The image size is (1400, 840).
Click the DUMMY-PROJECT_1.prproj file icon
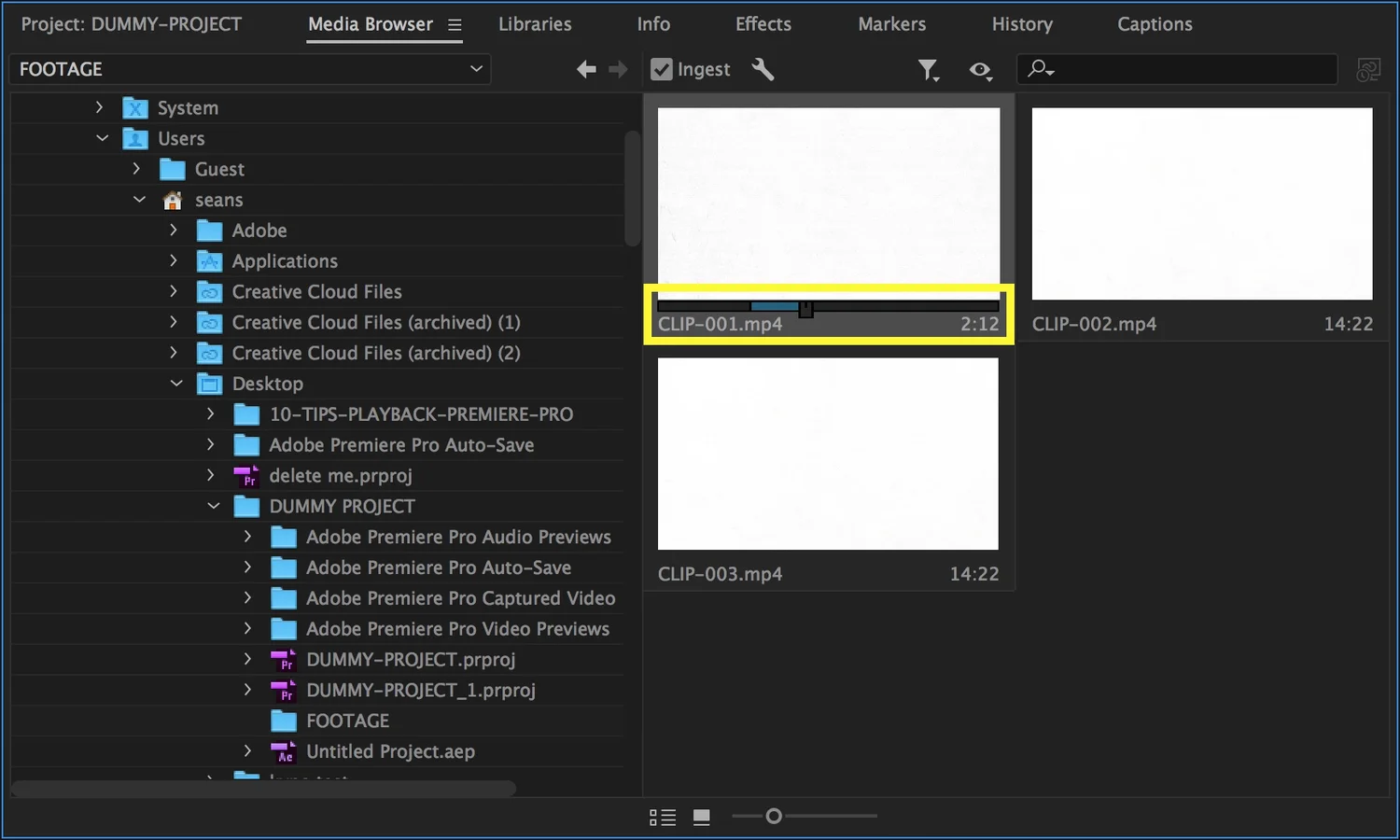pos(284,691)
